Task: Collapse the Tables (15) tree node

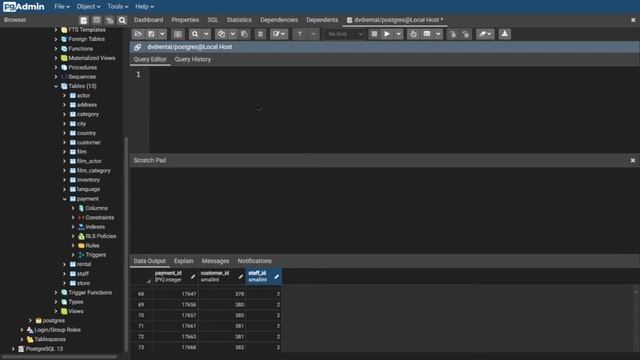Action: click(56, 86)
